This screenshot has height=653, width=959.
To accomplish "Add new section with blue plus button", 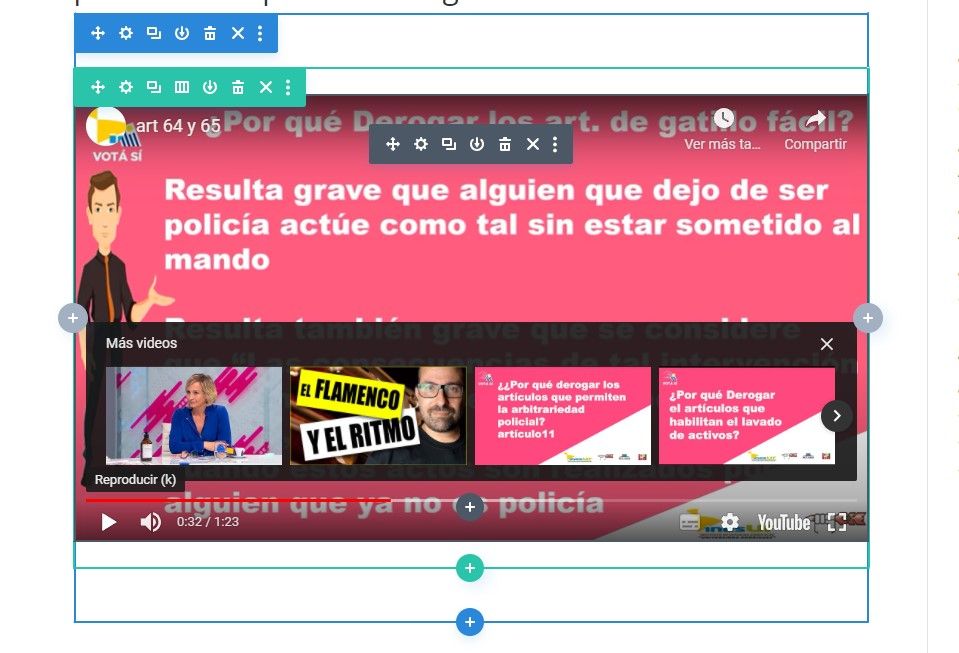I will (x=470, y=622).
